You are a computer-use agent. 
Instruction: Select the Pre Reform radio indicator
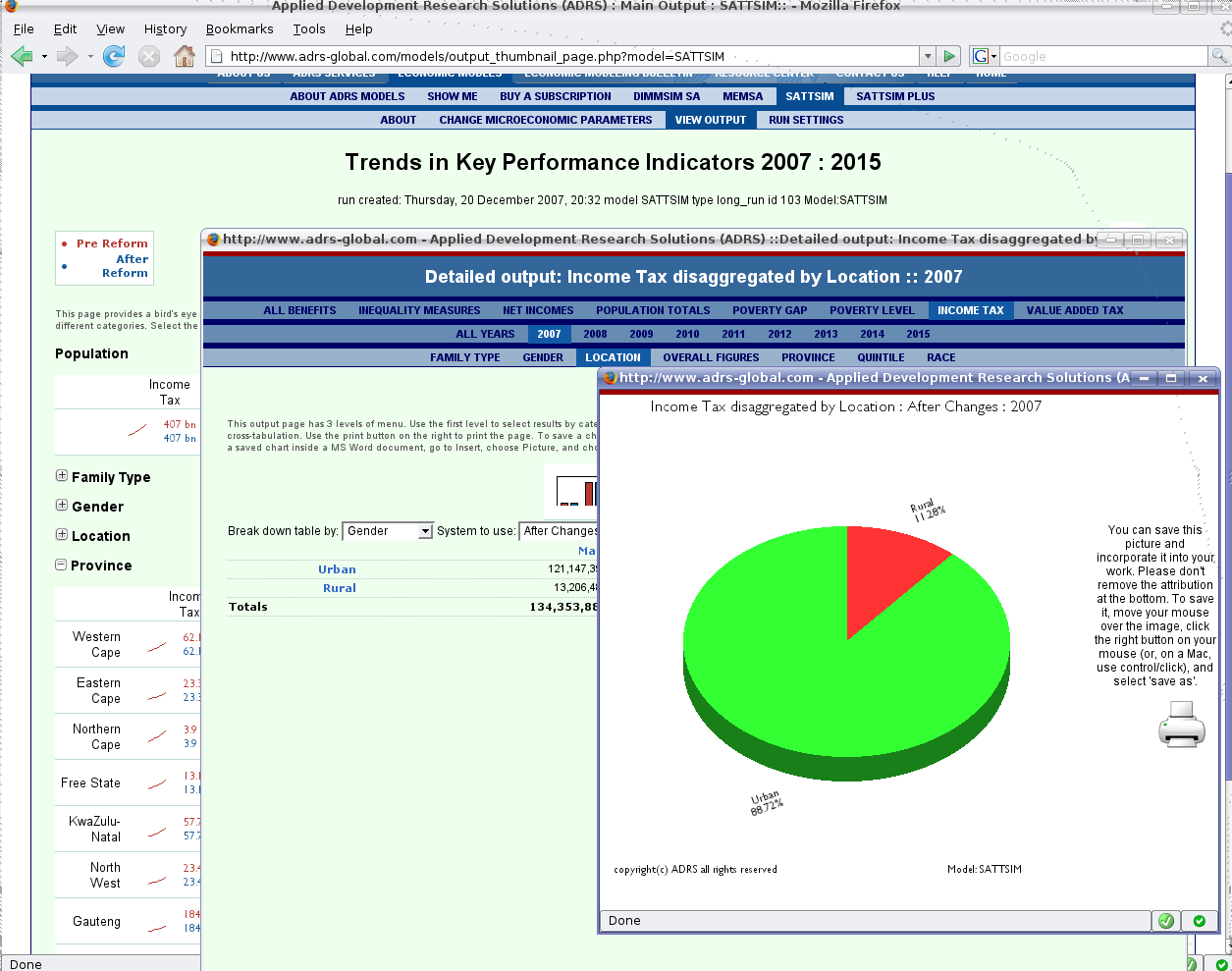(64, 243)
